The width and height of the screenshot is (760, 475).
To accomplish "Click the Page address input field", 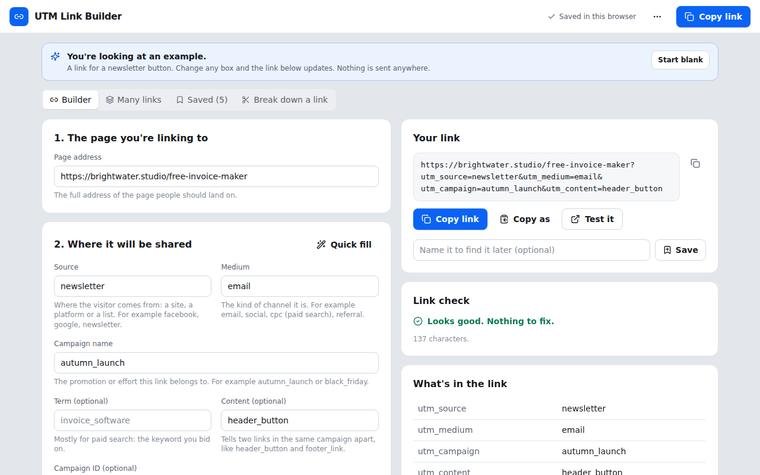I will pyautogui.click(x=216, y=176).
